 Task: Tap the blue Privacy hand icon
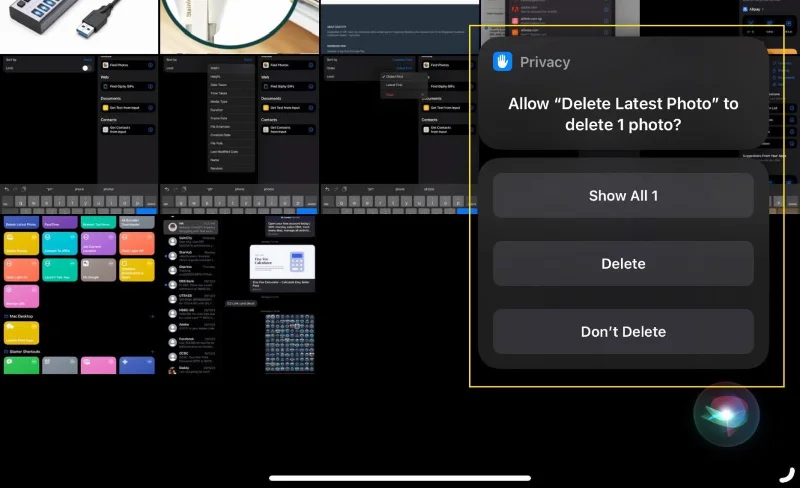(503, 62)
